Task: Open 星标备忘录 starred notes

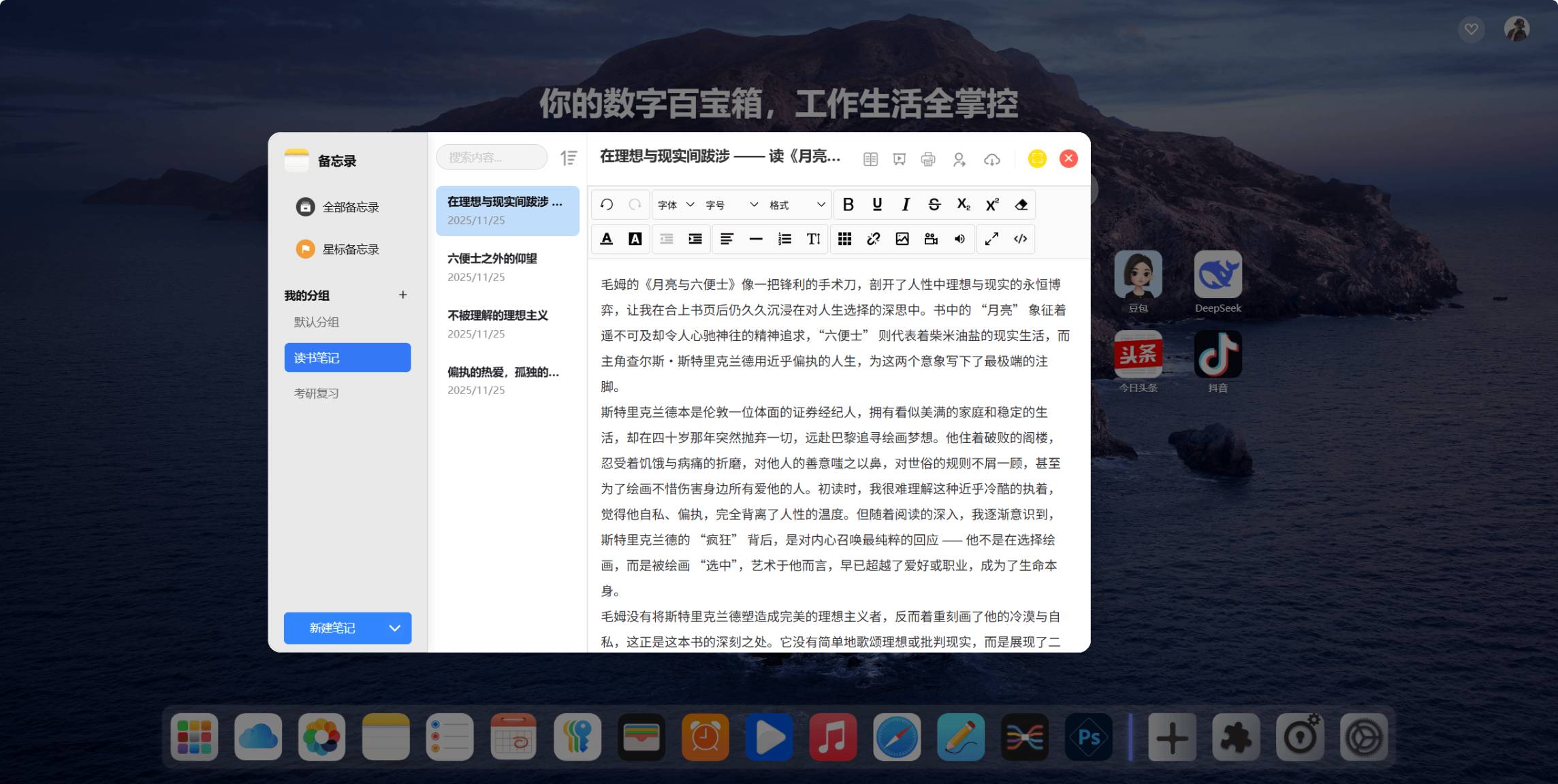Action: pyautogui.click(x=350, y=249)
